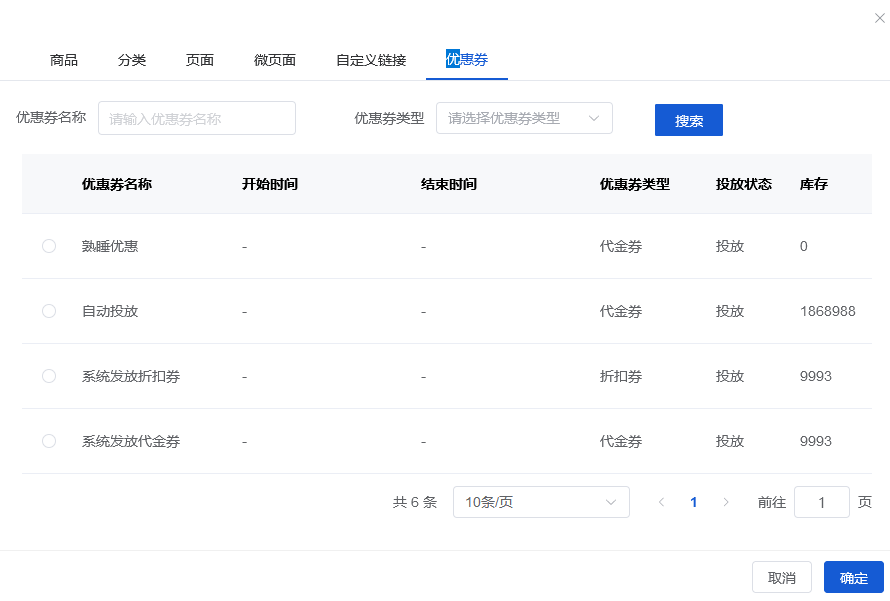Click stock value 0 for 熟睡优惠
890x601 pixels.
[804, 246]
